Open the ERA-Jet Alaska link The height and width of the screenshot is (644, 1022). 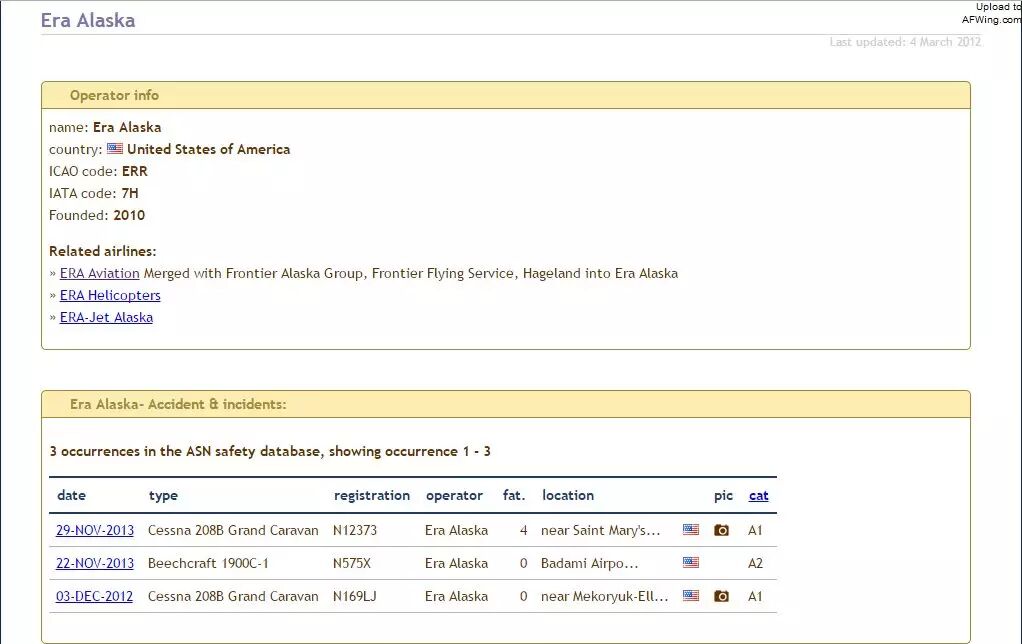[x=106, y=317]
